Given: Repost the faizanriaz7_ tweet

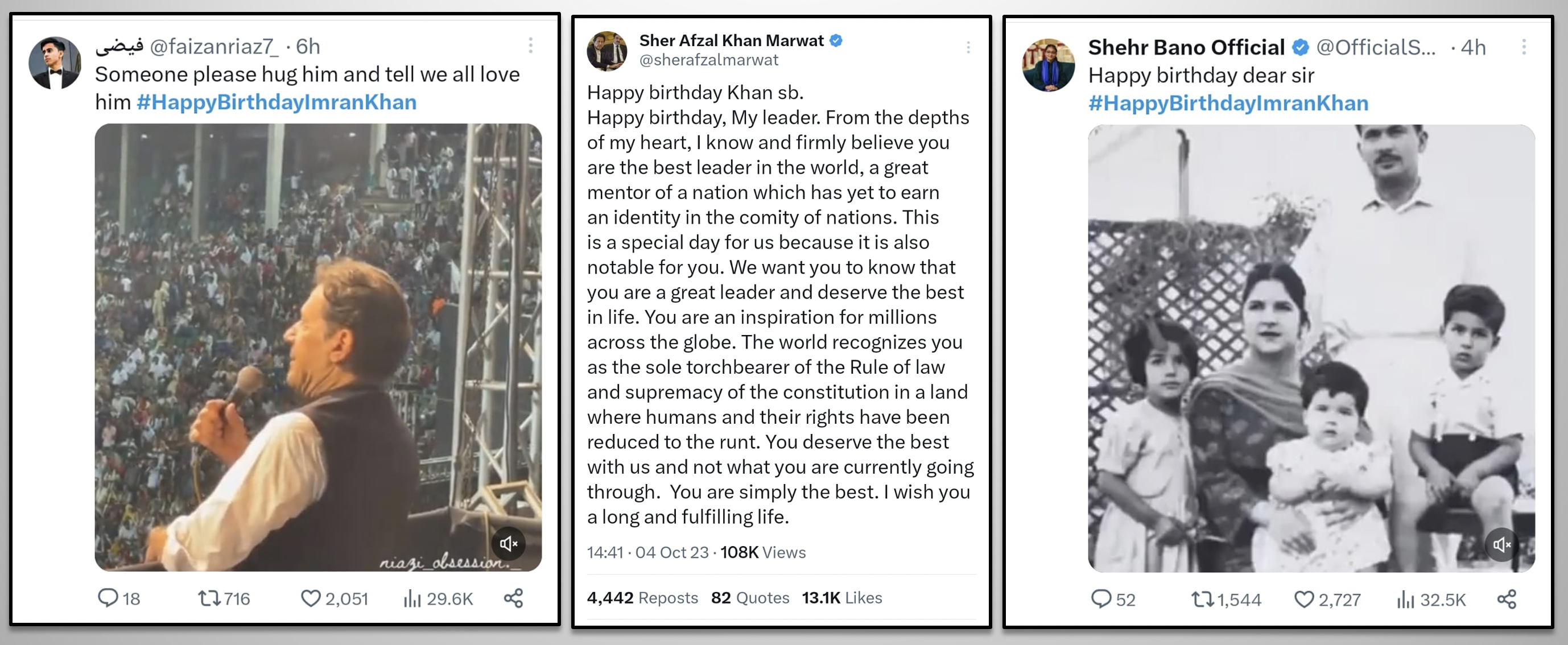Looking at the screenshot, I should (x=209, y=598).
